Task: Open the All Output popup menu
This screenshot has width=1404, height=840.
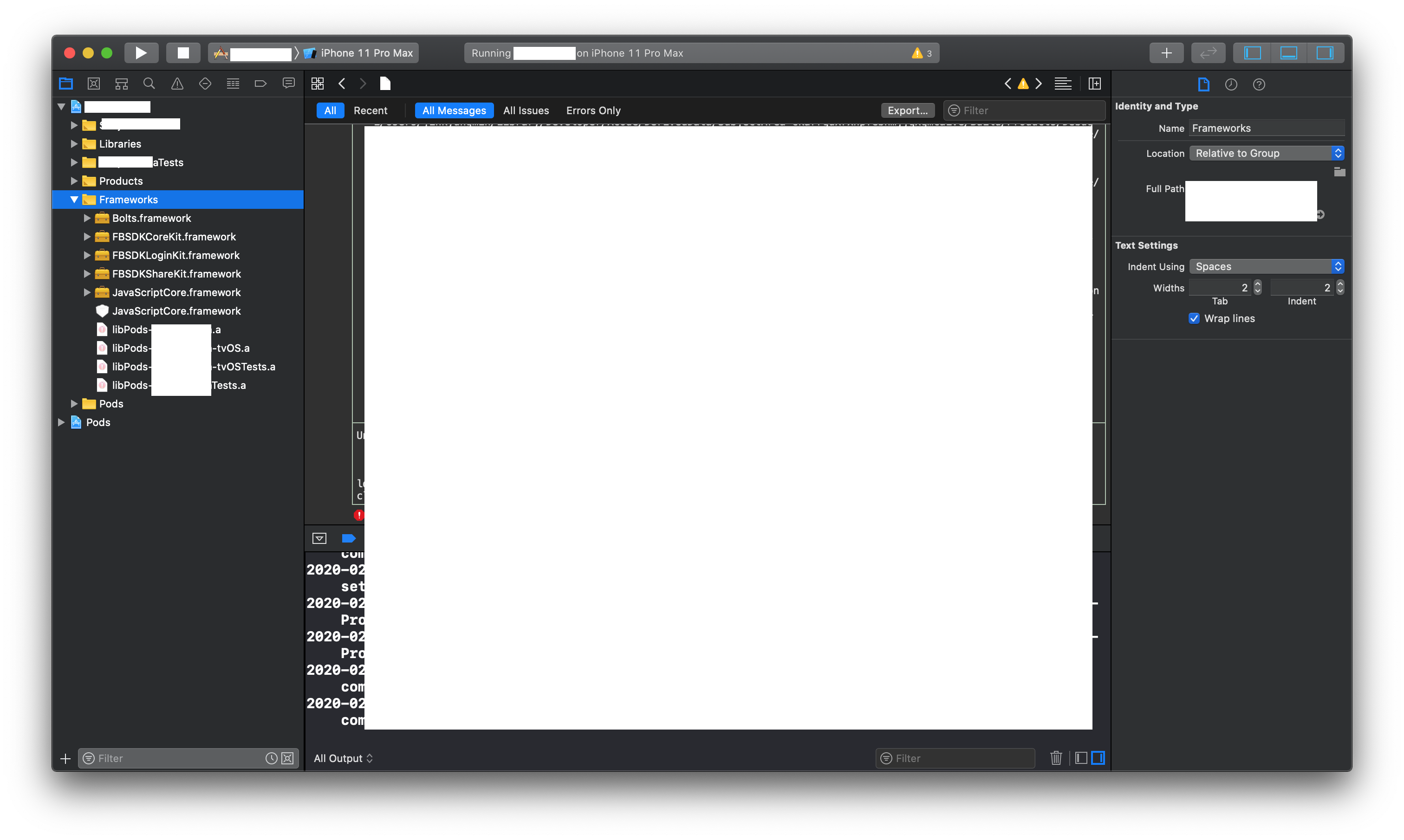Action: pos(343,758)
